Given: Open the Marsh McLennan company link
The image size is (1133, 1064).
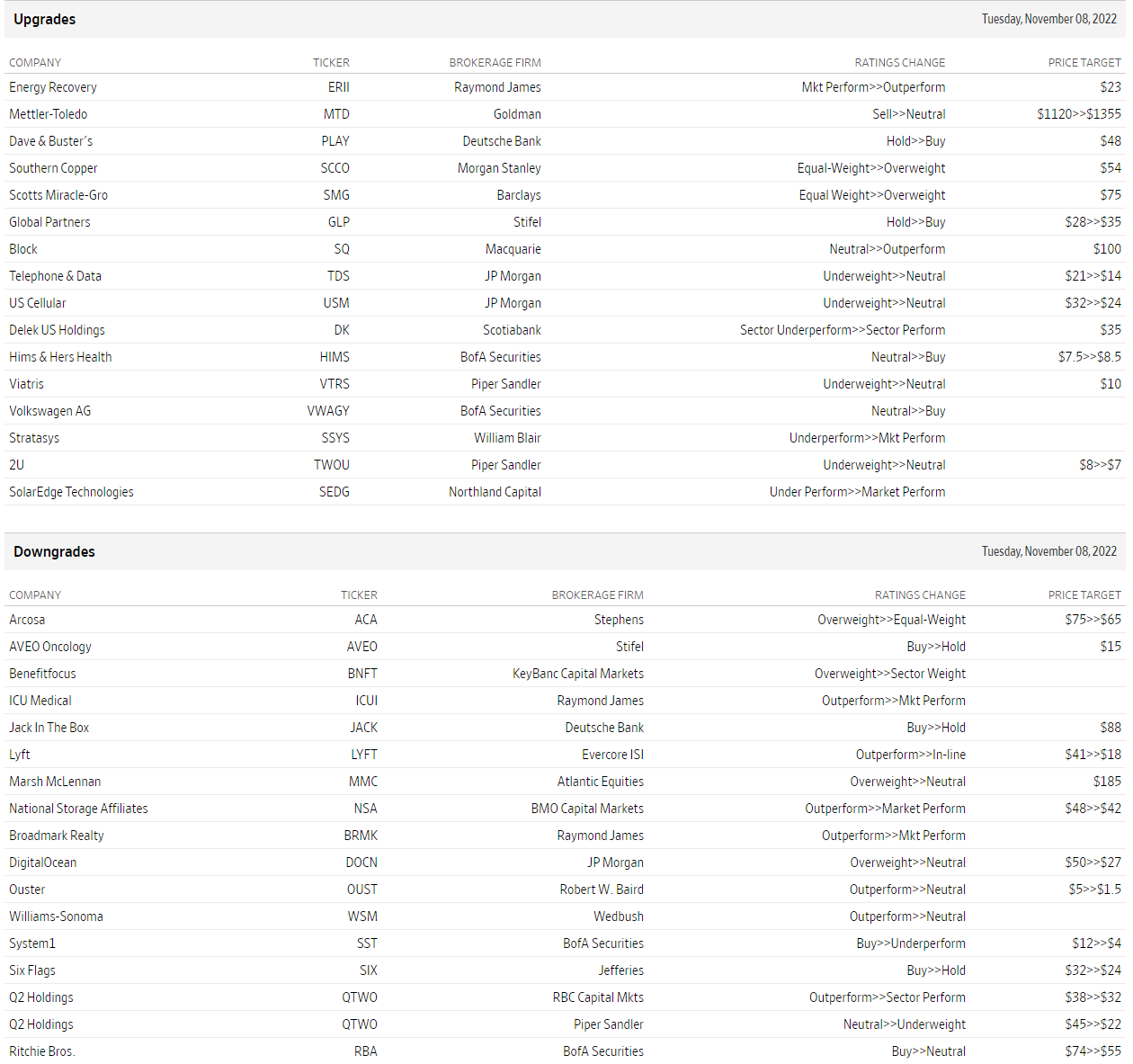Looking at the screenshot, I should [55, 782].
